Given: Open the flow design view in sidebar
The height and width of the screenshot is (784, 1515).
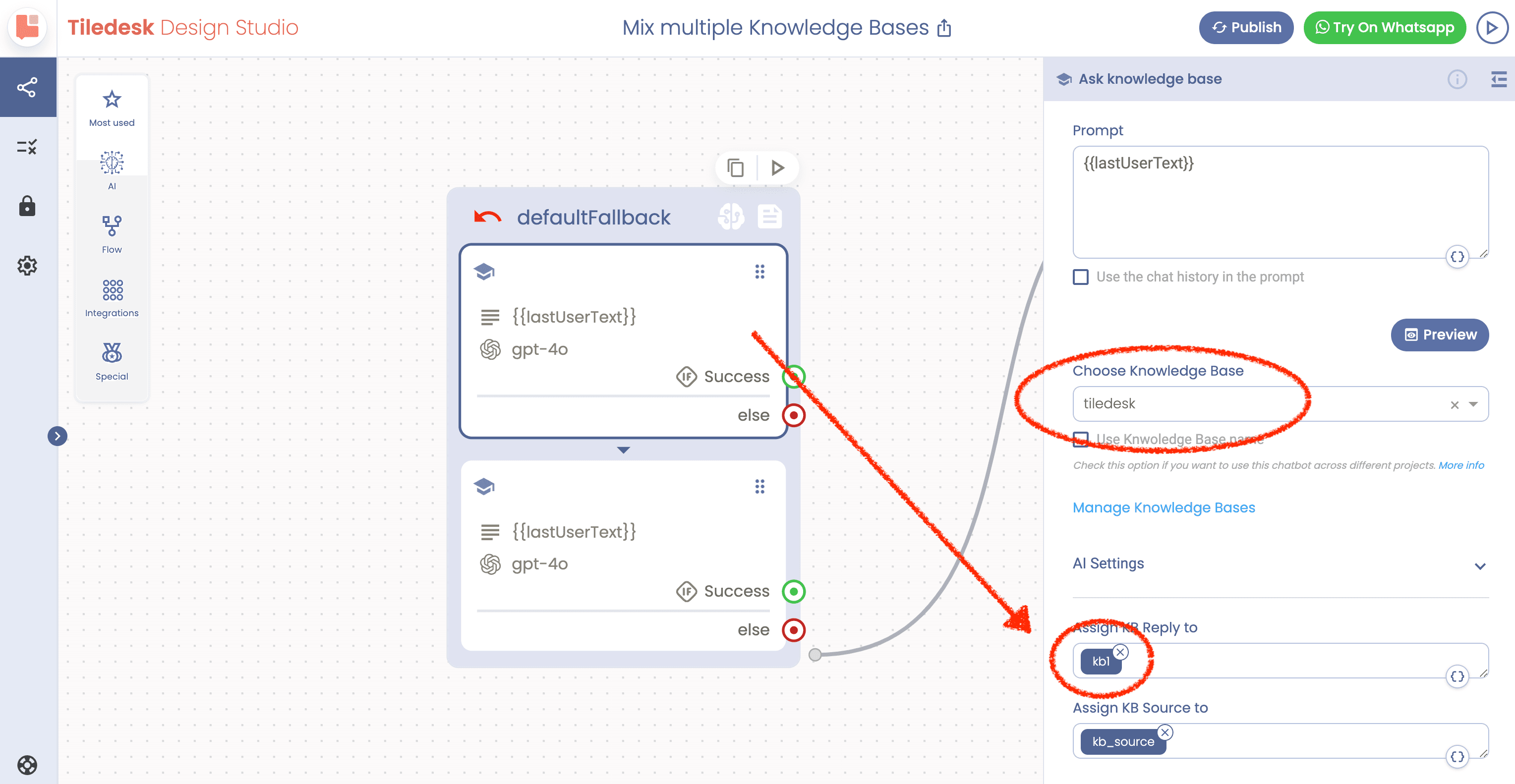Looking at the screenshot, I should [x=28, y=87].
